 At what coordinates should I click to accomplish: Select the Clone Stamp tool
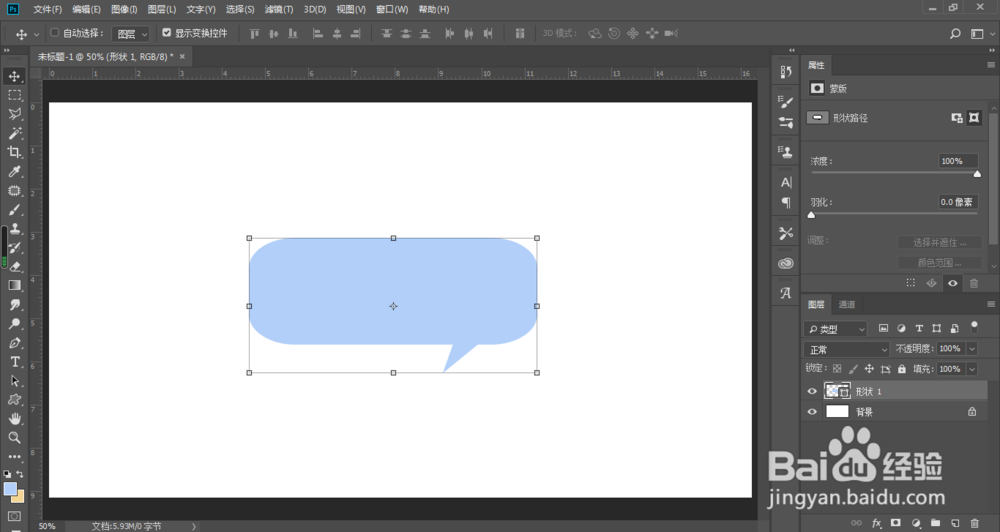click(x=14, y=228)
